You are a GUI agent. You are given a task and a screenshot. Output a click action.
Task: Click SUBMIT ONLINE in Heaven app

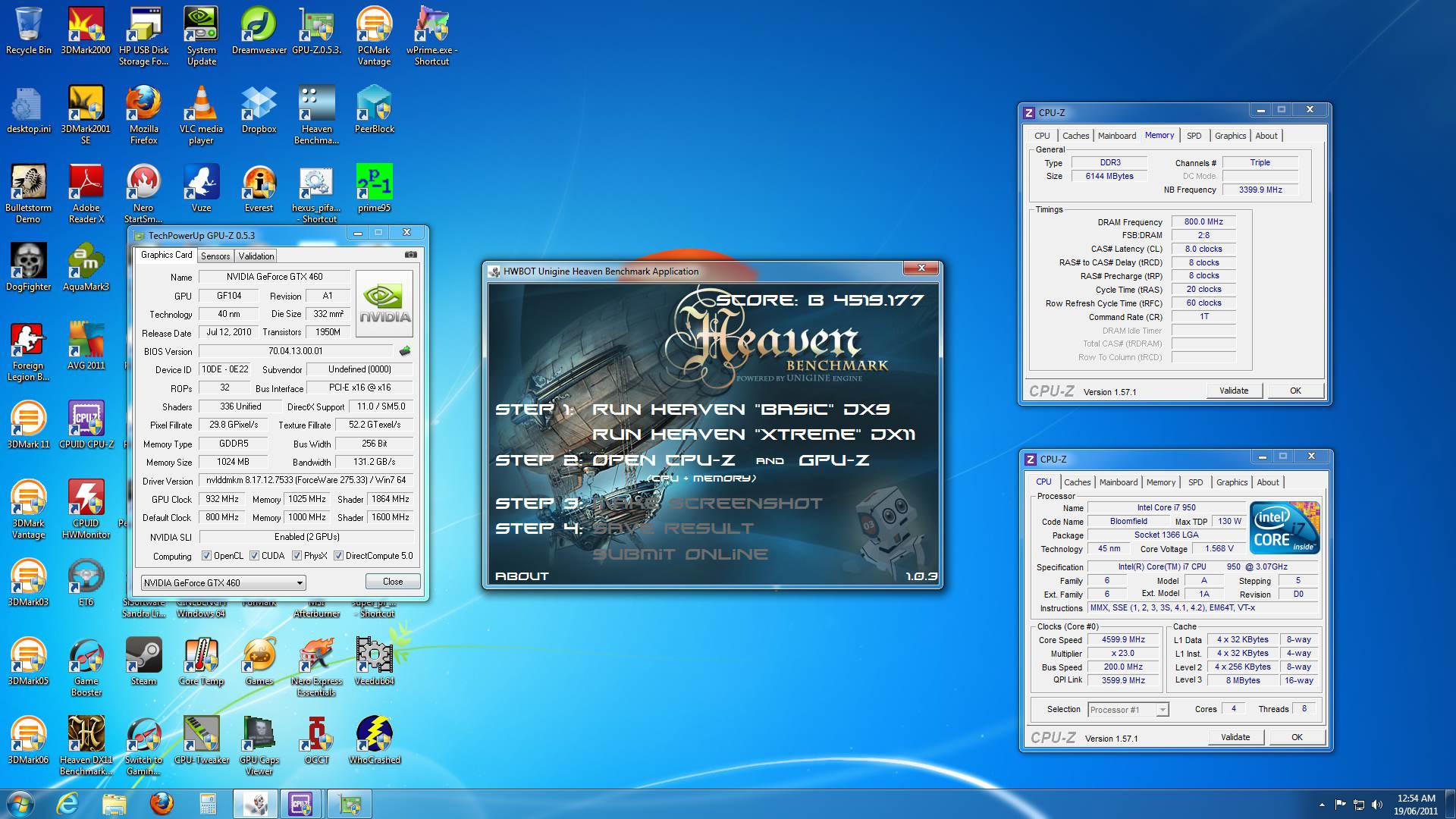(x=680, y=554)
